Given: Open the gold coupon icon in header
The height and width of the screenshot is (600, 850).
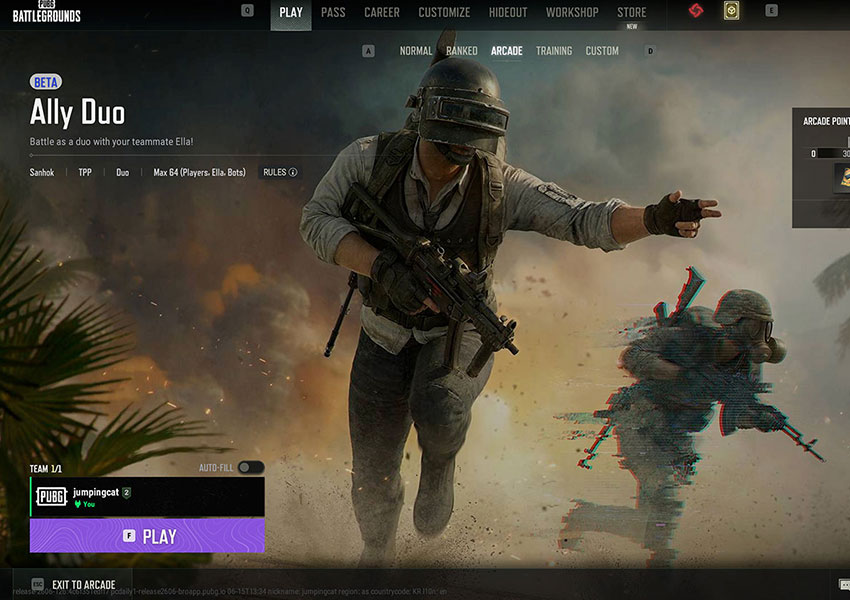Looking at the screenshot, I should pyautogui.click(x=731, y=11).
